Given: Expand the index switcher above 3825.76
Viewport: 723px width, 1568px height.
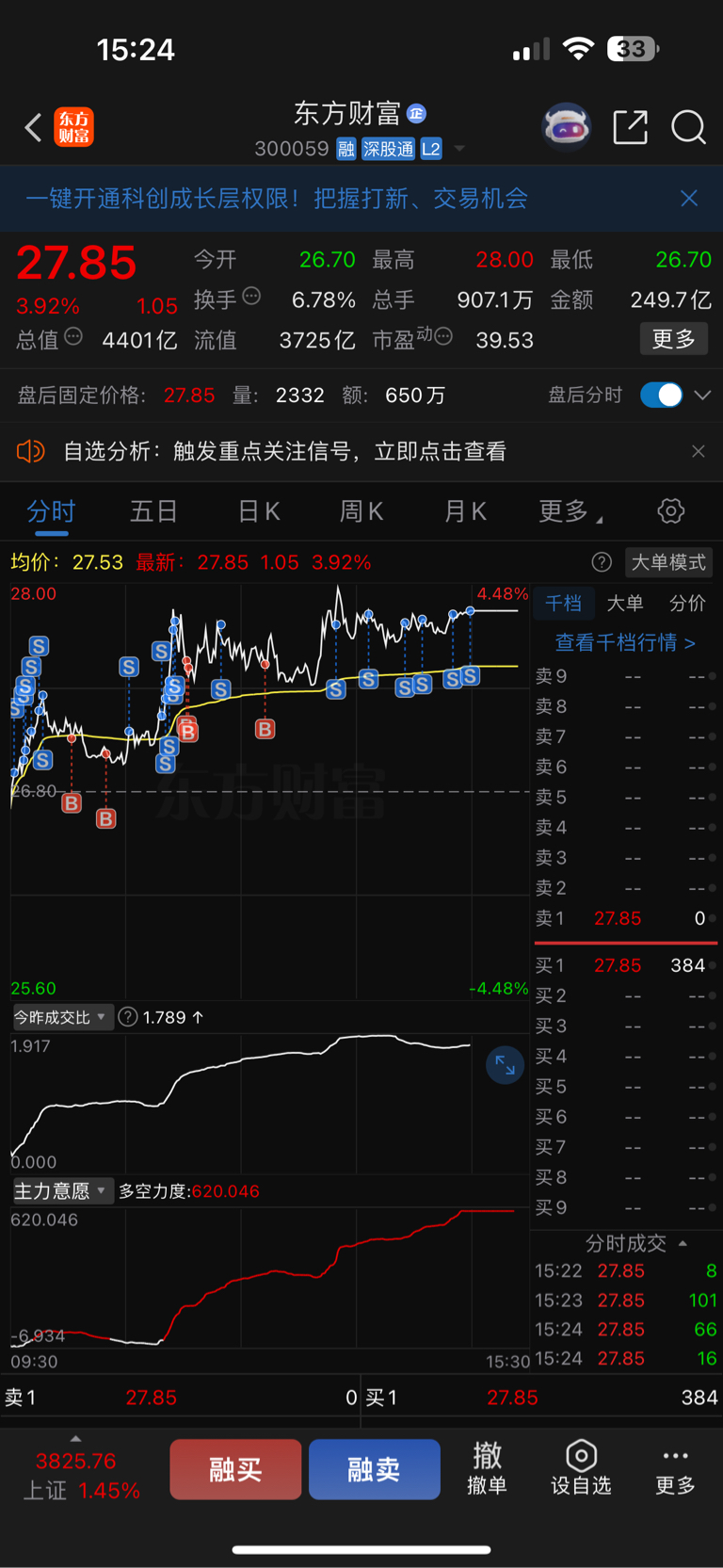Looking at the screenshot, I should [75, 1438].
